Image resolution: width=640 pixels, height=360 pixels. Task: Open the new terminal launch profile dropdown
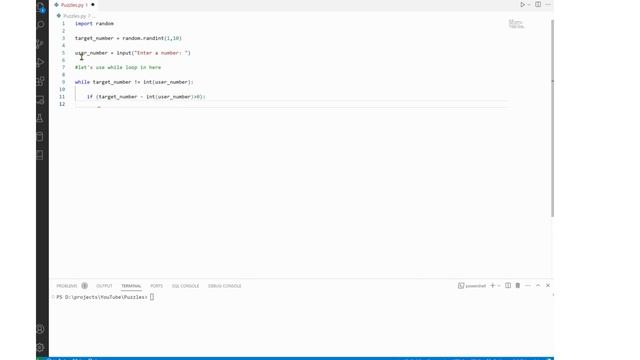499,286
